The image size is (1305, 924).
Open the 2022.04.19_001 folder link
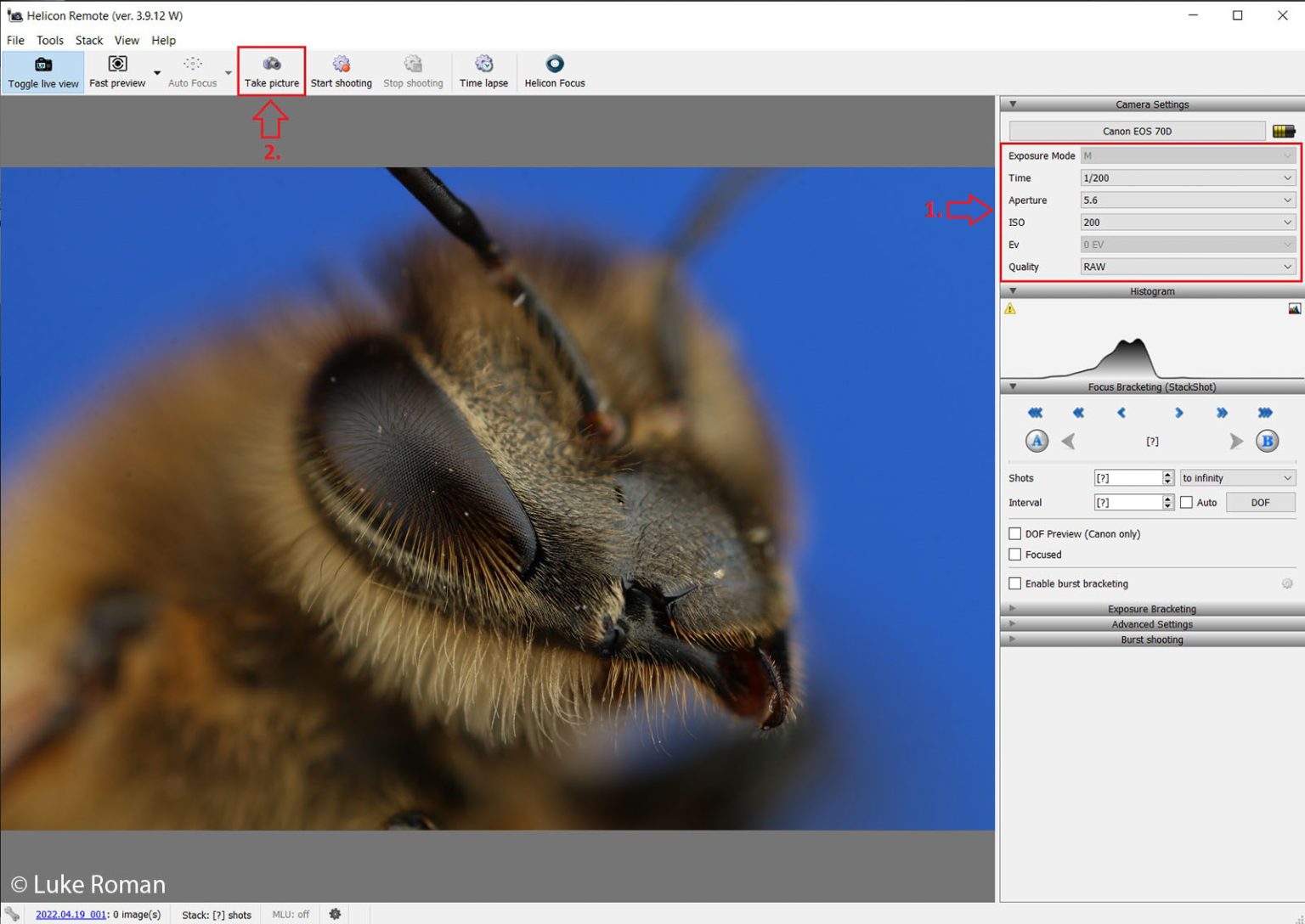pos(71,915)
